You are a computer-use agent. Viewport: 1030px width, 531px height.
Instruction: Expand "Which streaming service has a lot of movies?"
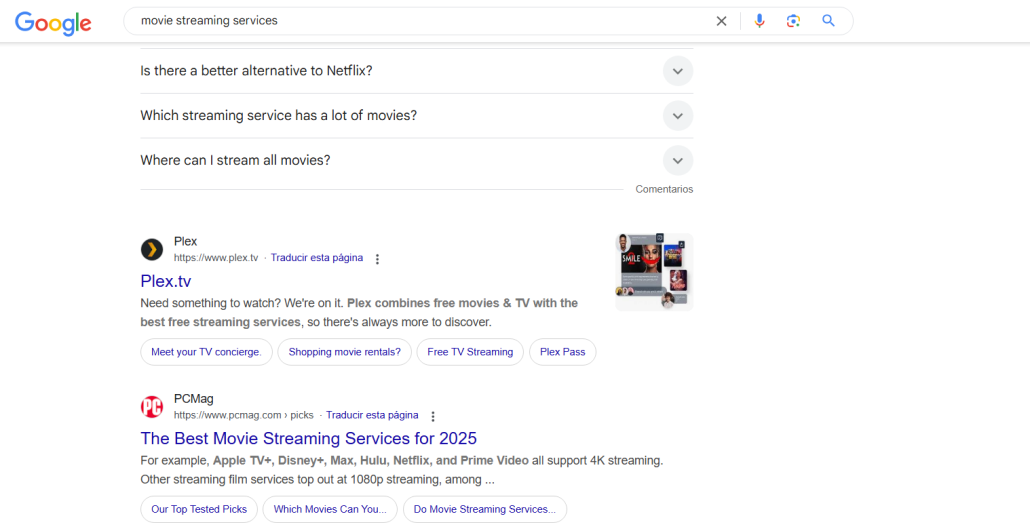416,116
